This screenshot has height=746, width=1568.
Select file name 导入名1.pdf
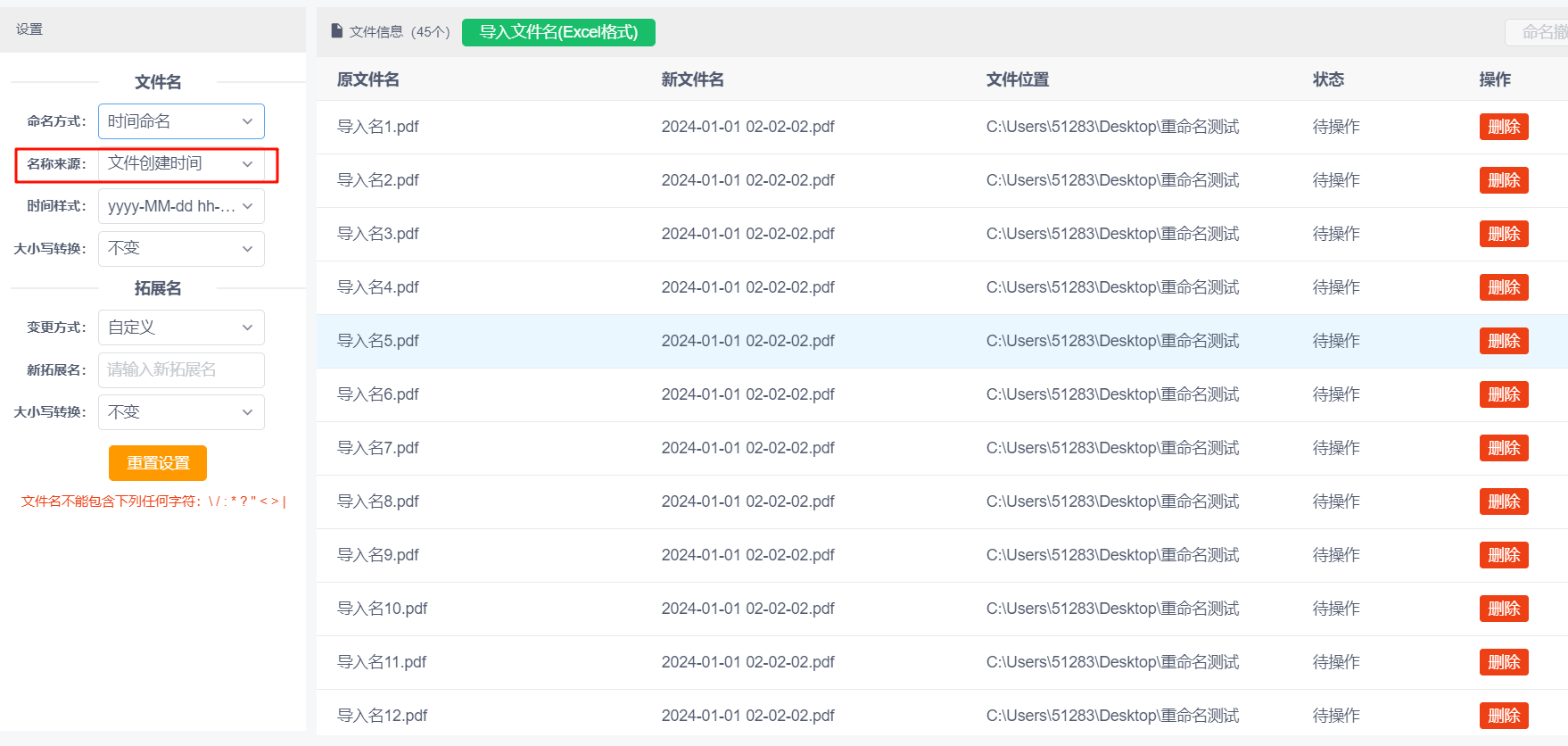coord(377,127)
